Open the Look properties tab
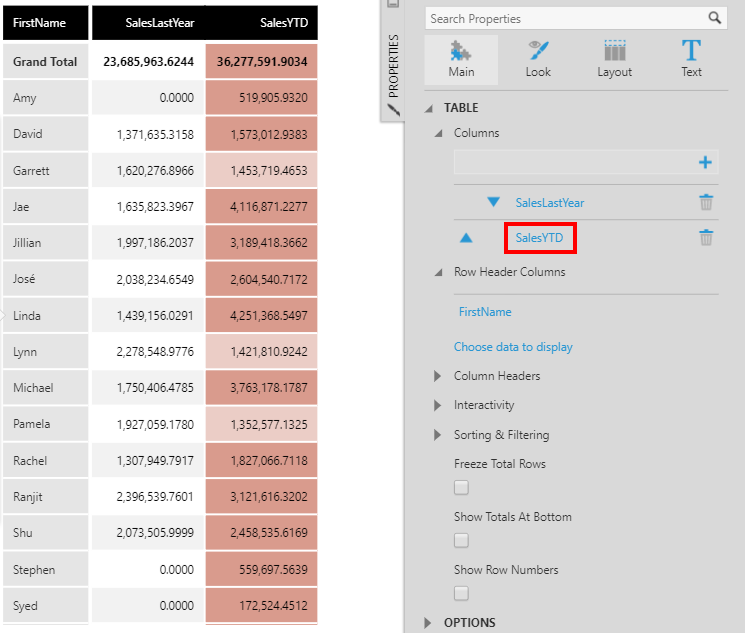 538,60
